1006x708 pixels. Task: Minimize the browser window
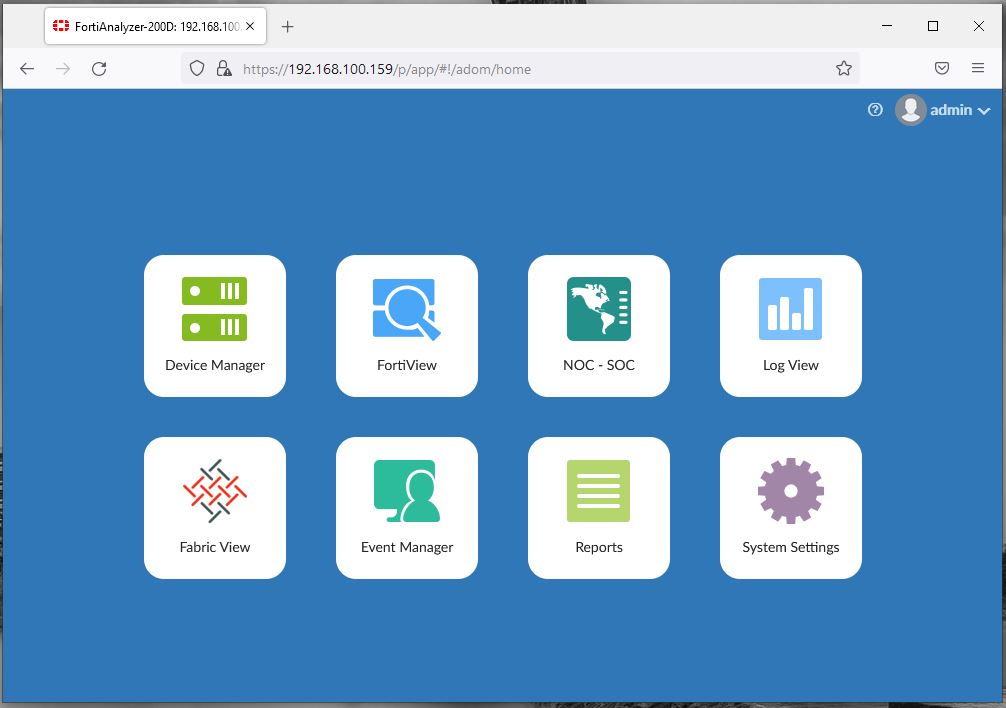click(887, 26)
